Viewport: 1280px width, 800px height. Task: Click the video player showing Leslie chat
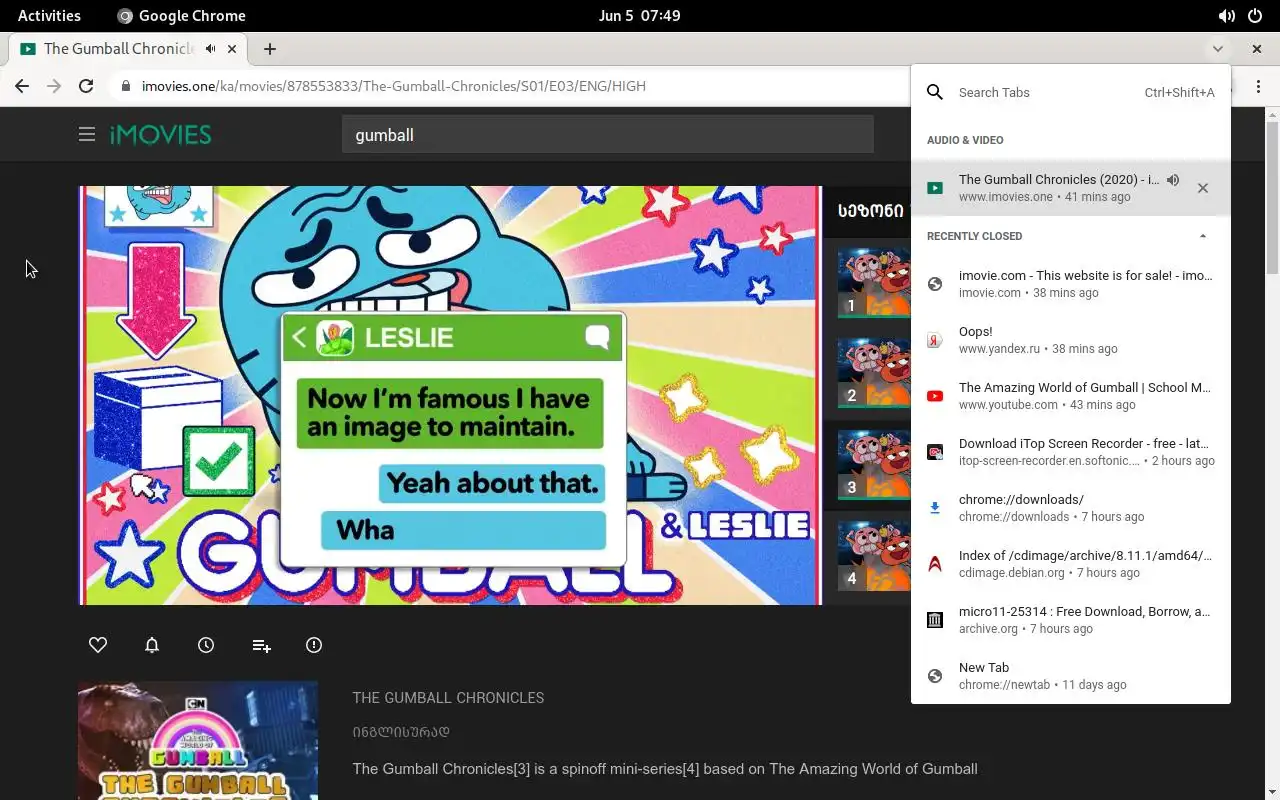coord(450,395)
